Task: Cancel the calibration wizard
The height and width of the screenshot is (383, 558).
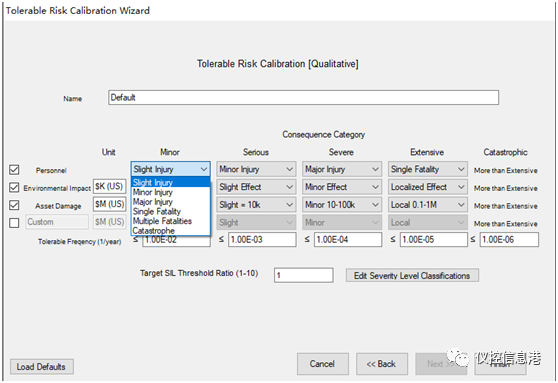Action: point(322,364)
